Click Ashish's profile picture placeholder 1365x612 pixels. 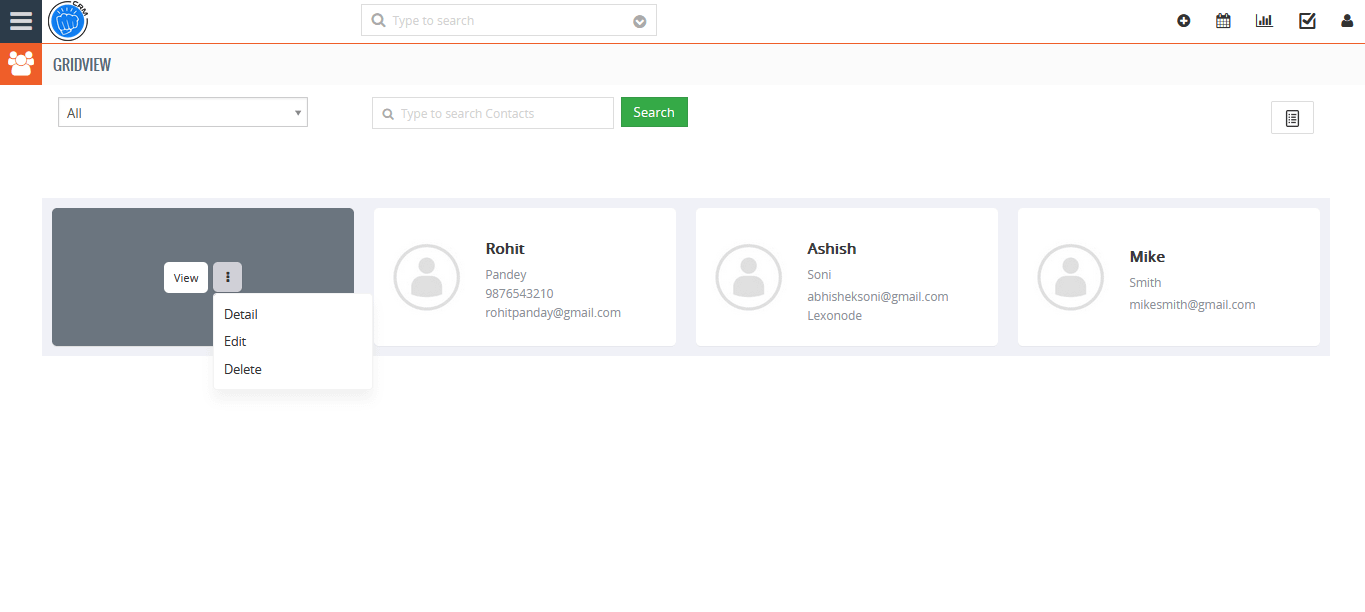click(x=749, y=277)
